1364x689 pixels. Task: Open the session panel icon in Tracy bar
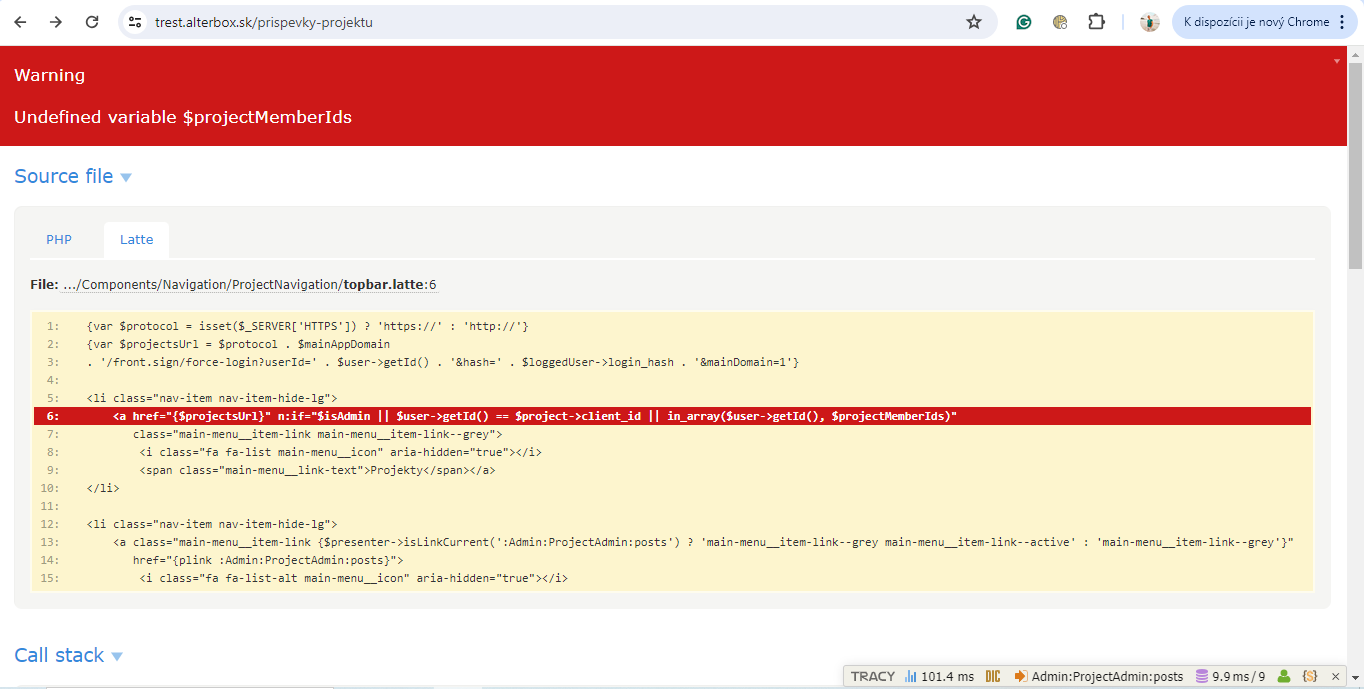(1310, 677)
